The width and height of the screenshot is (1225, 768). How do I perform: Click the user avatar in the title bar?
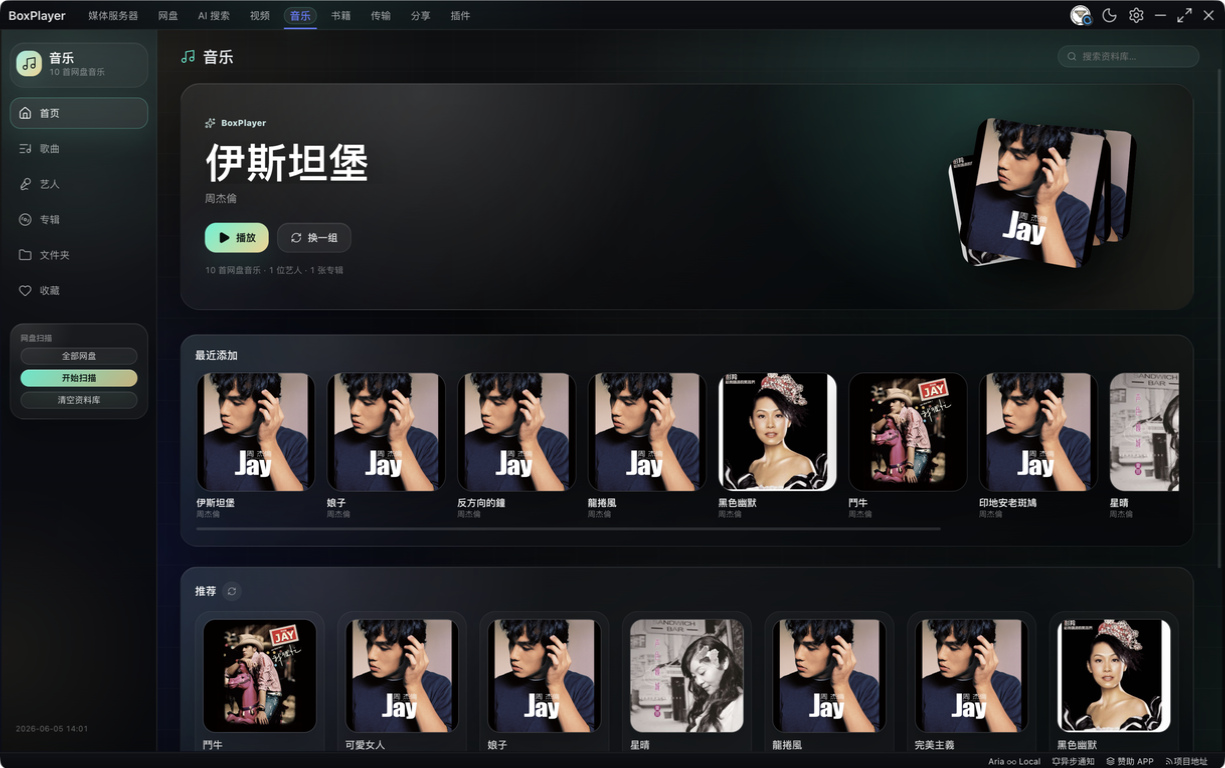[1080, 15]
